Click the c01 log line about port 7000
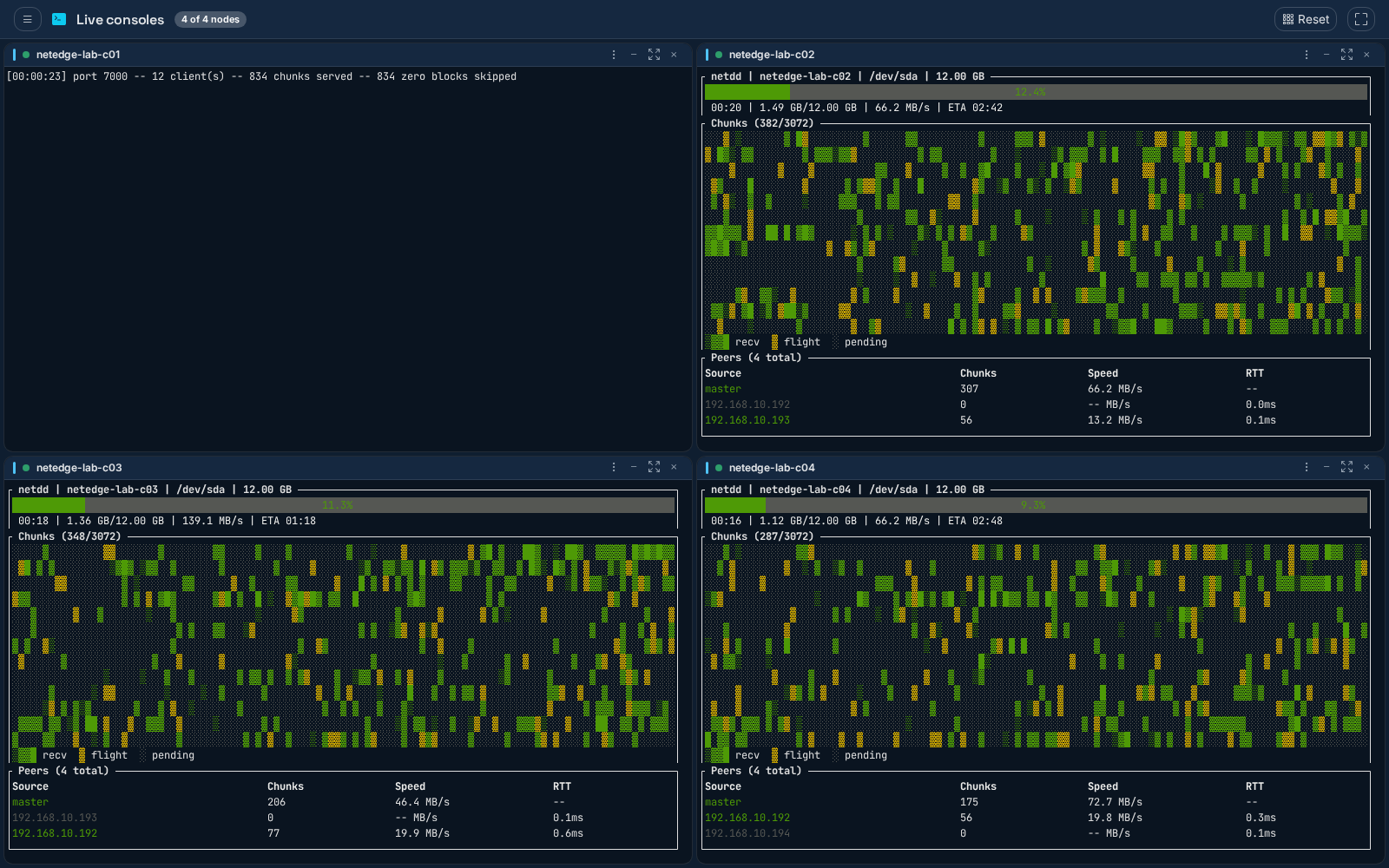This screenshot has height=868, width=1389. (x=261, y=76)
